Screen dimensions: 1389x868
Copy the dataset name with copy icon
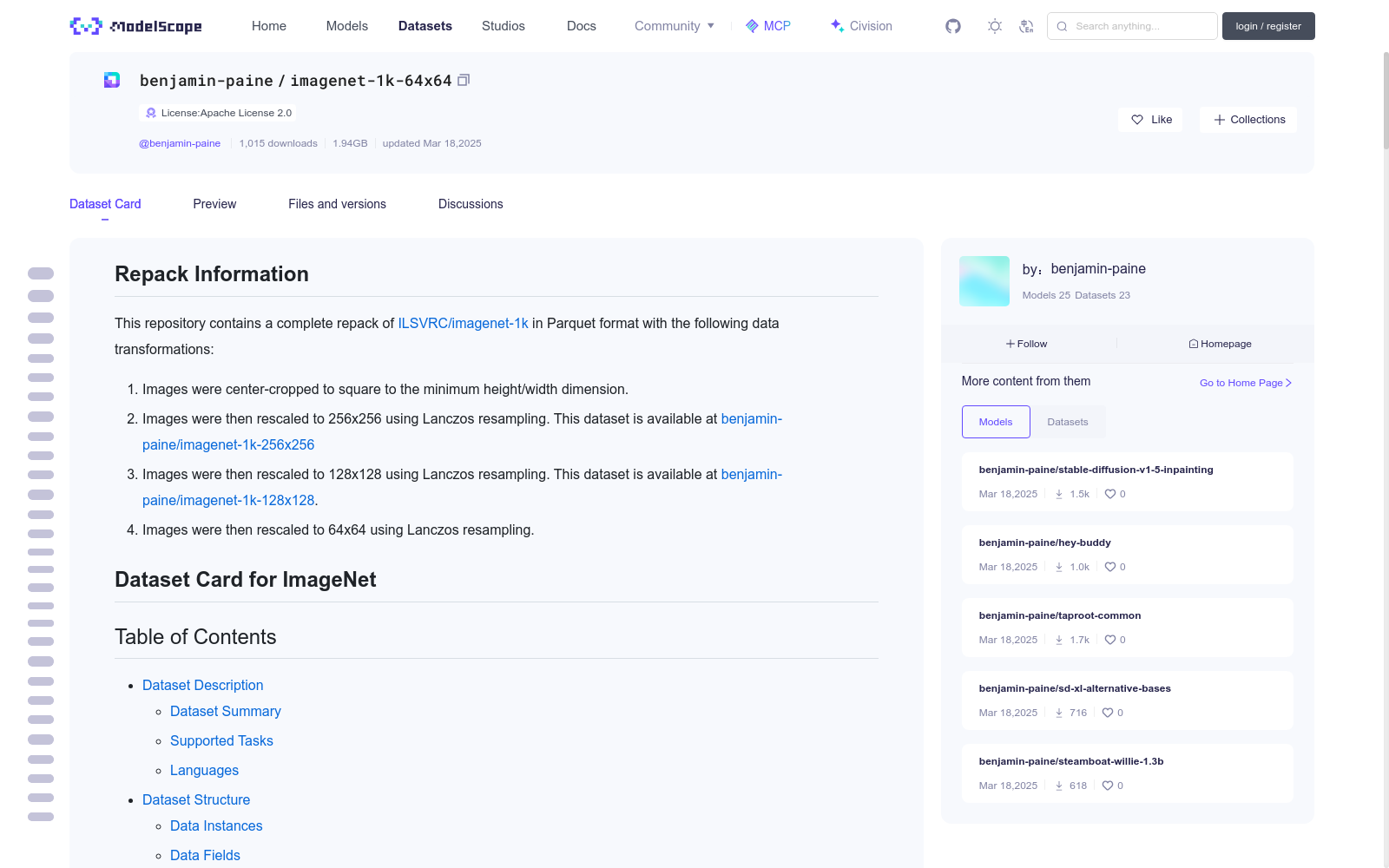click(464, 80)
